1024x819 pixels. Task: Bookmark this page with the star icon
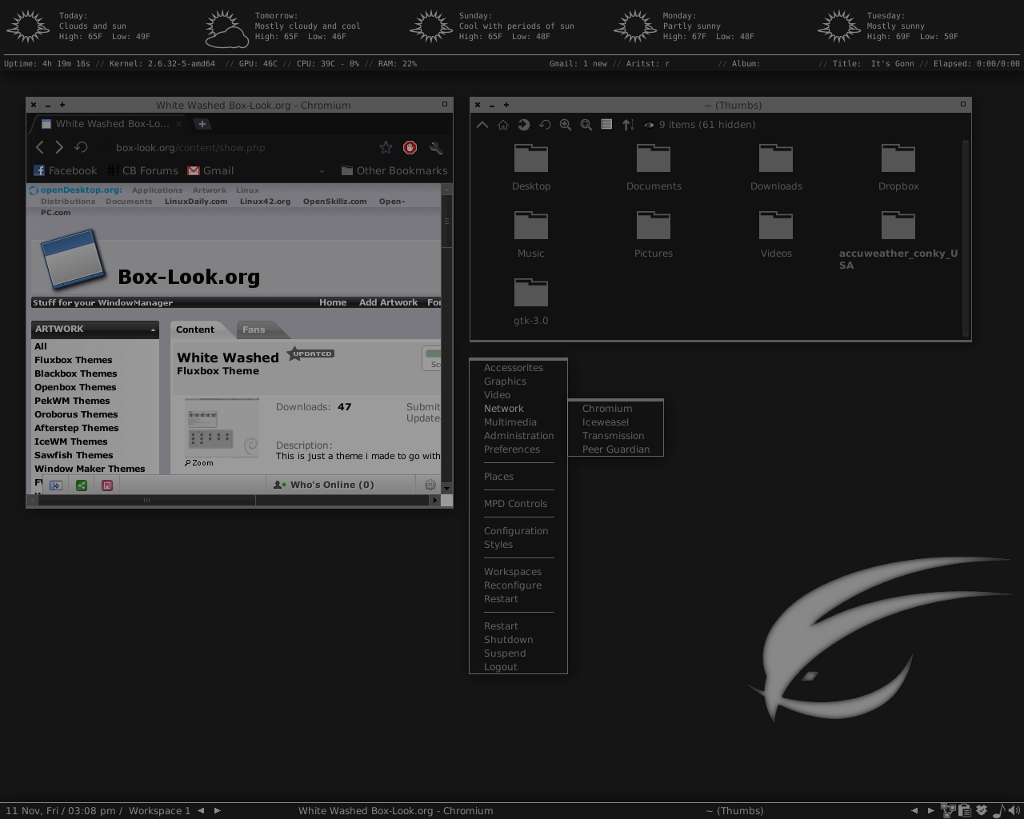click(x=386, y=148)
